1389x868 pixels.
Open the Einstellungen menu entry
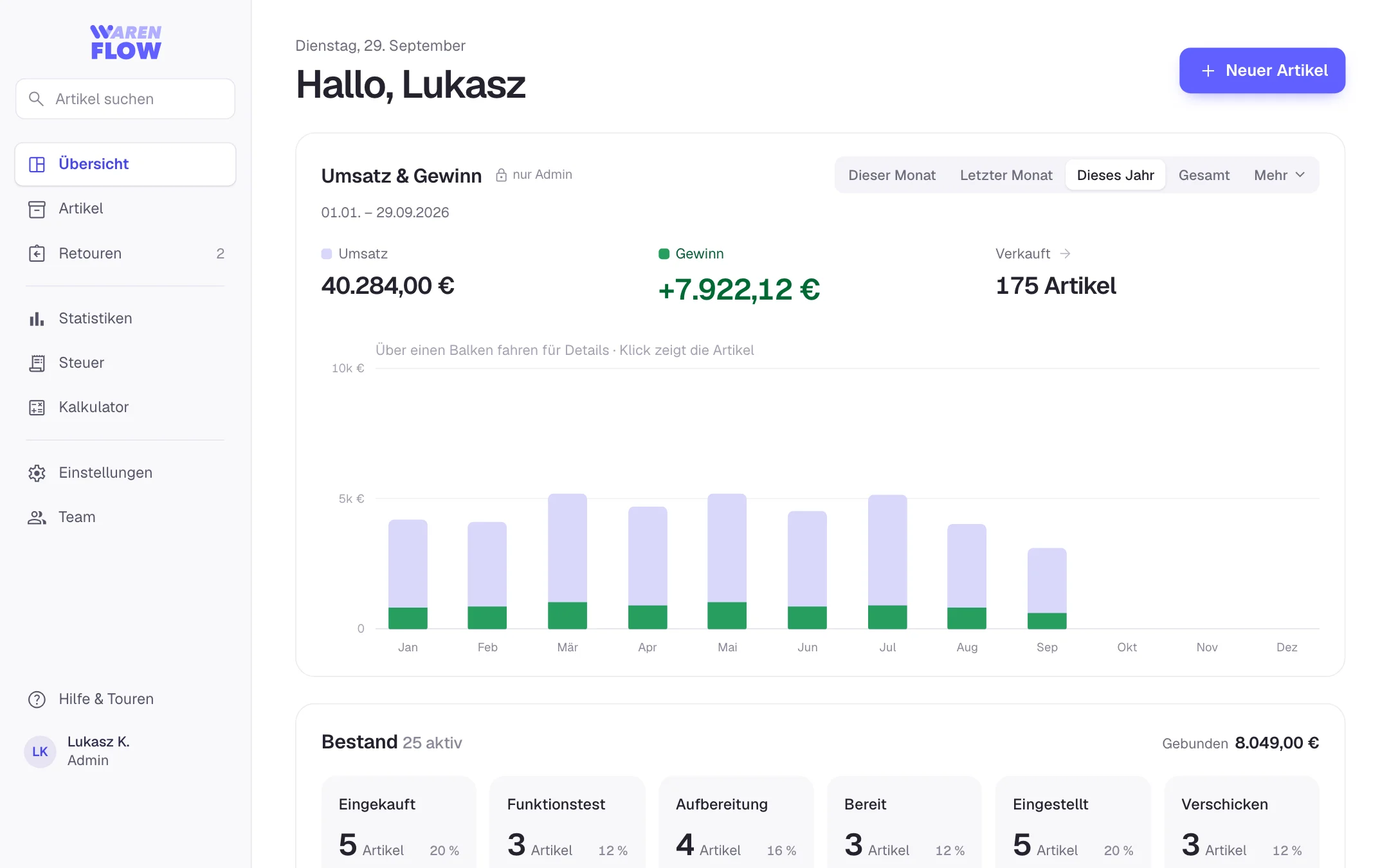pyautogui.click(x=125, y=473)
